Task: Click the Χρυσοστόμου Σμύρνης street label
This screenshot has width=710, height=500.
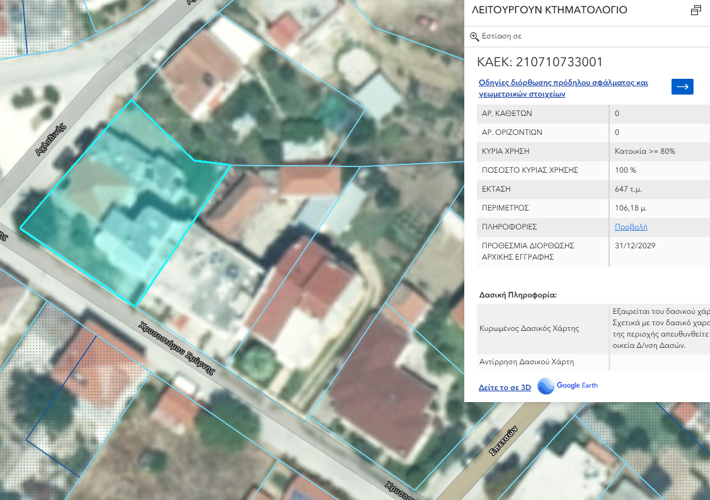Action: pyautogui.click(x=177, y=348)
